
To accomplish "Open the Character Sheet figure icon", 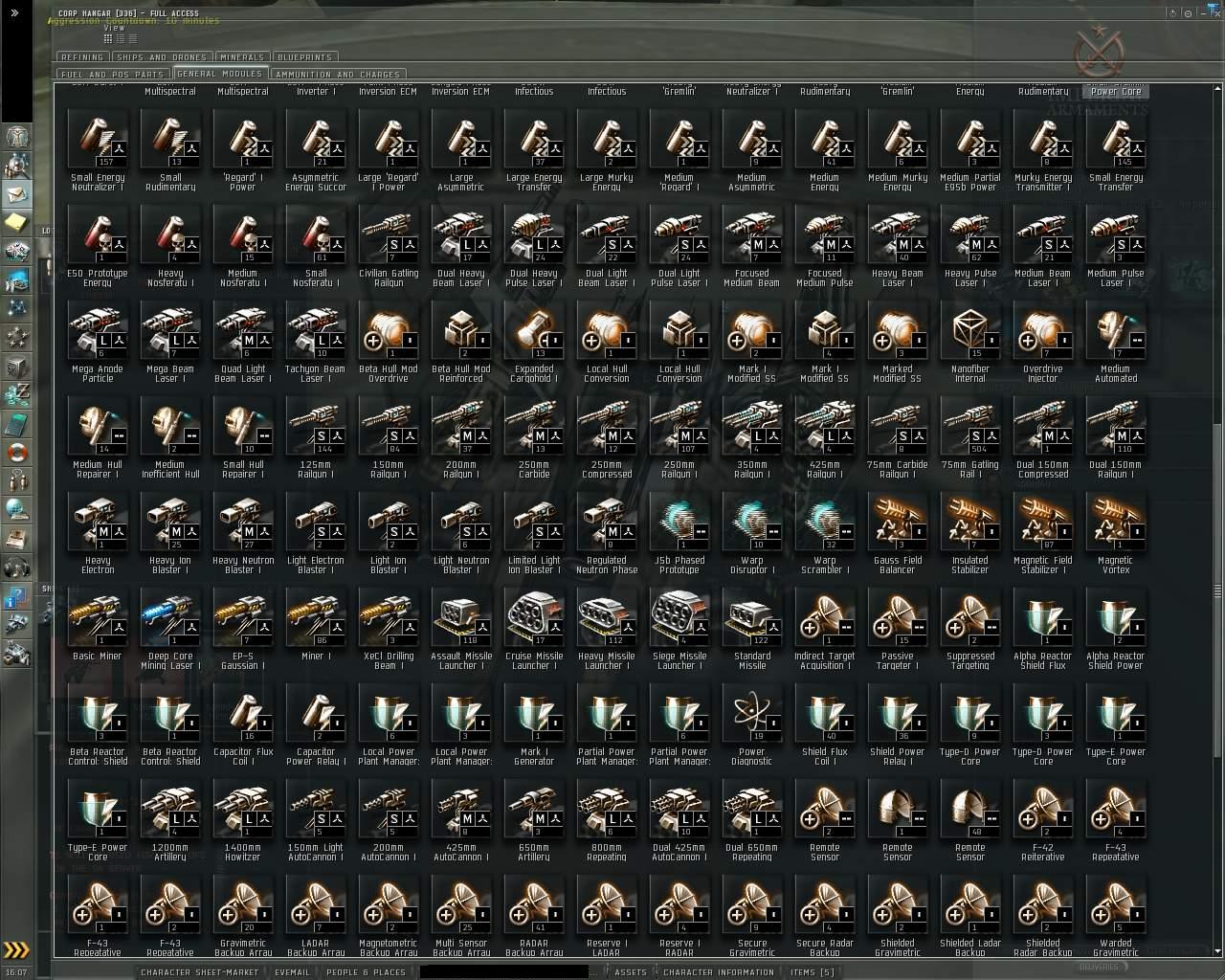I will tap(16, 137).
